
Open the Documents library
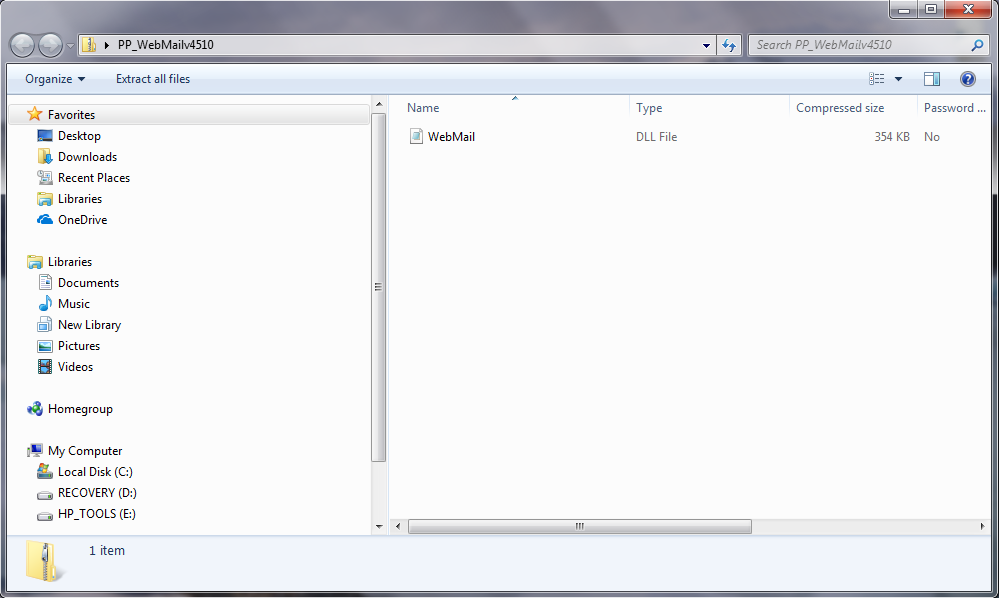[x=88, y=283]
